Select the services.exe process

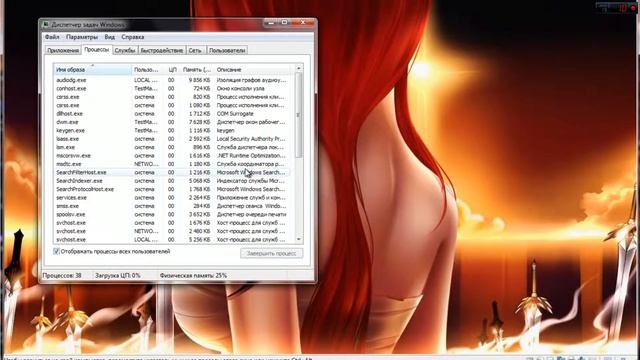click(x=172, y=198)
